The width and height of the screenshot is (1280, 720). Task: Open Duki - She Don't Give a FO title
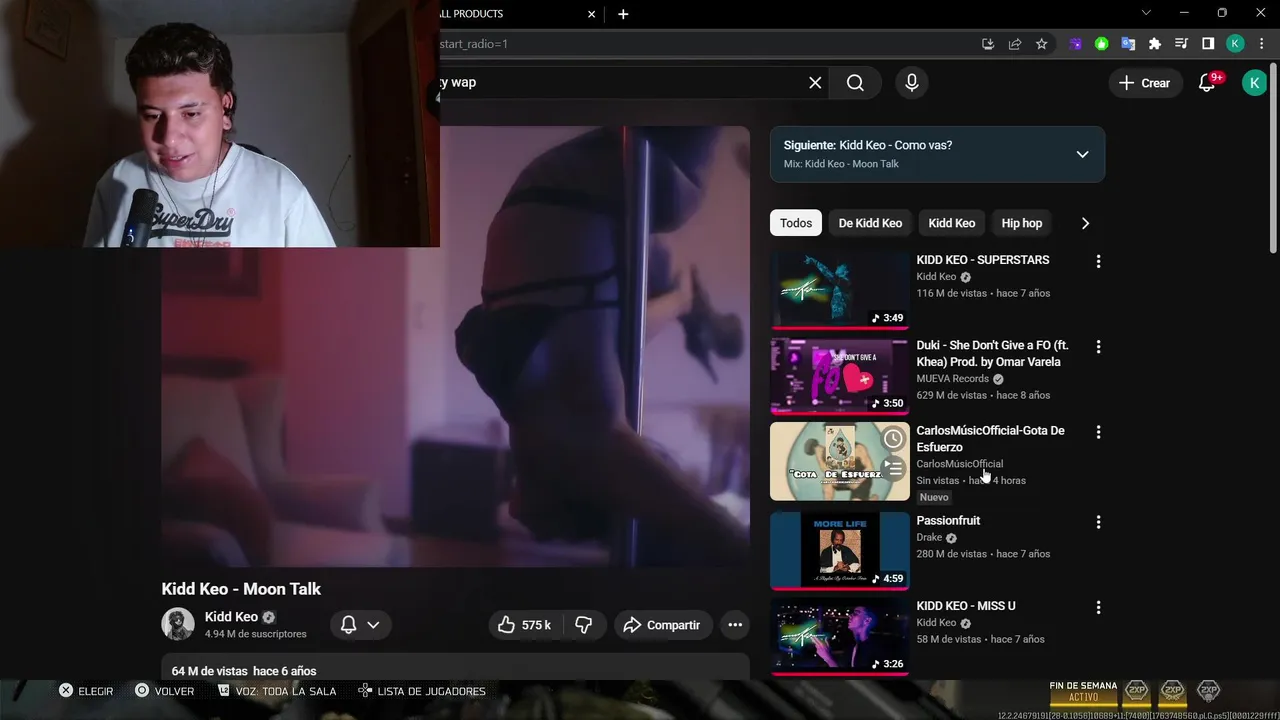click(x=993, y=354)
